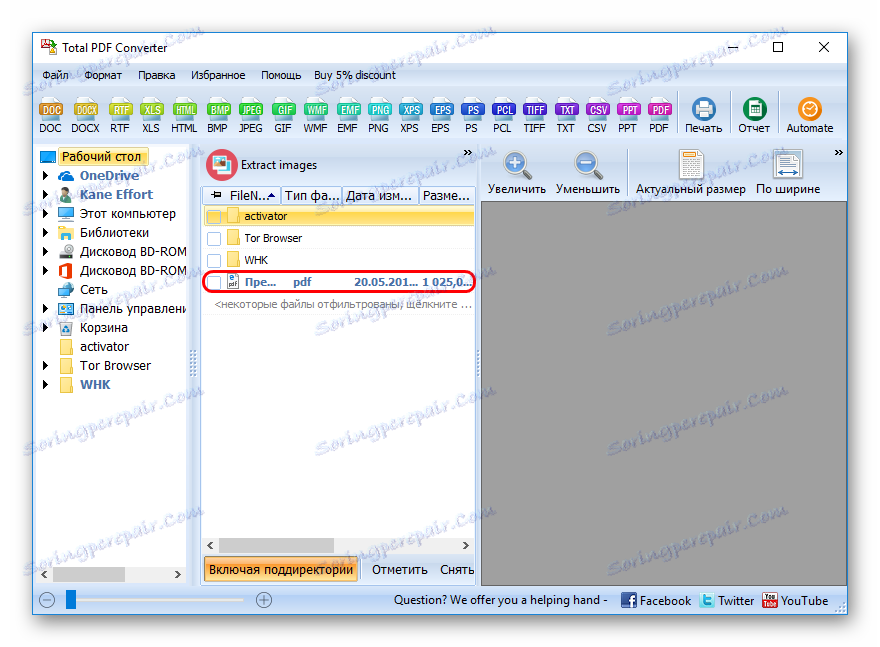Open the Помощь menu
The image size is (880, 647).
[x=281, y=75]
